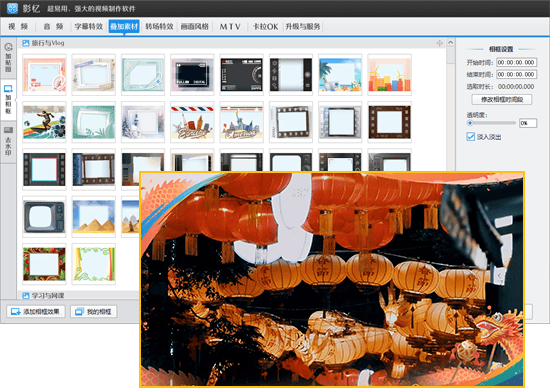The image size is (550, 389).
Task: Click 添加相框效果 button
Action: click(36, 311)
